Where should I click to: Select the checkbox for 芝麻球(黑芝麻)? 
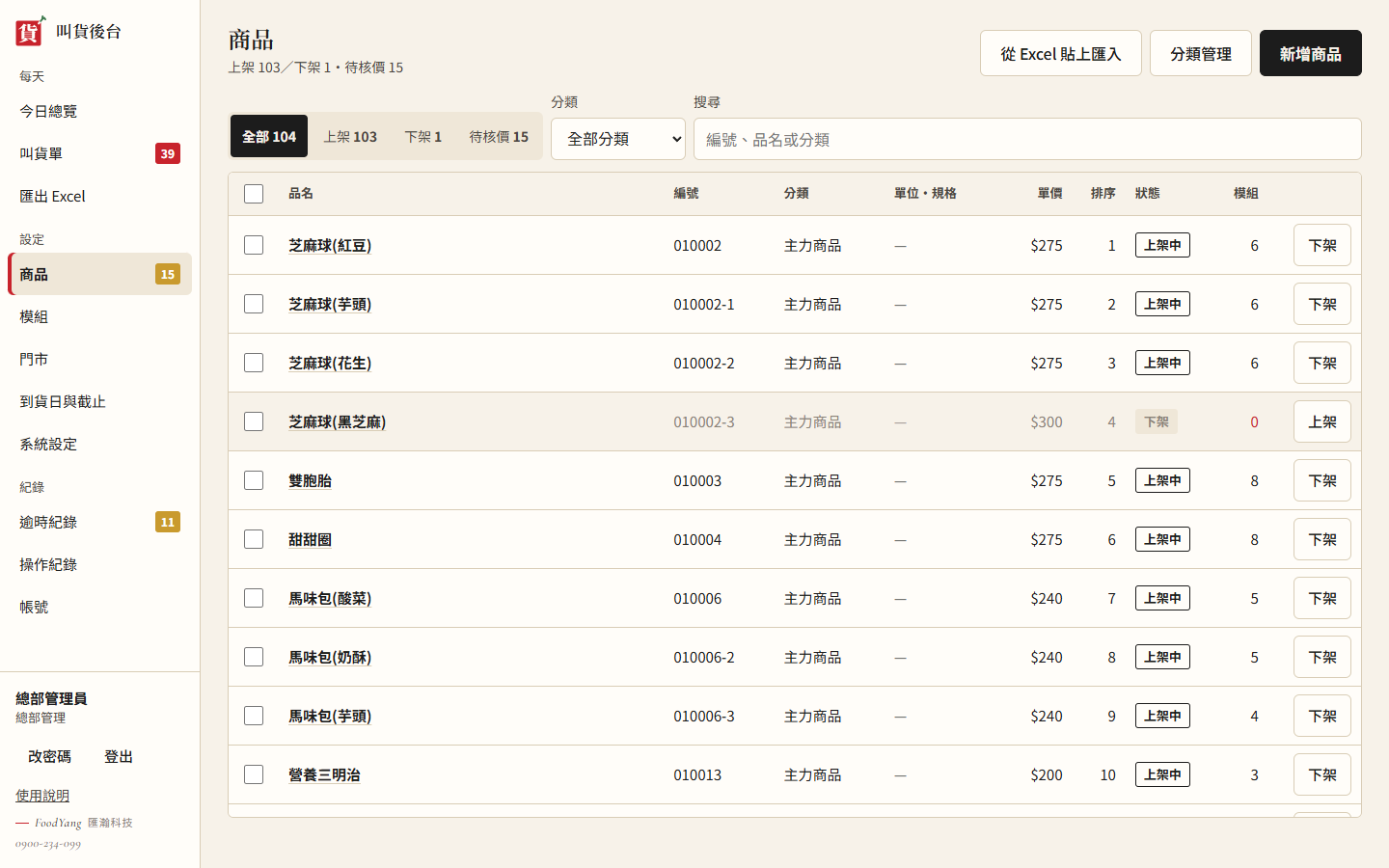point(254,421)
